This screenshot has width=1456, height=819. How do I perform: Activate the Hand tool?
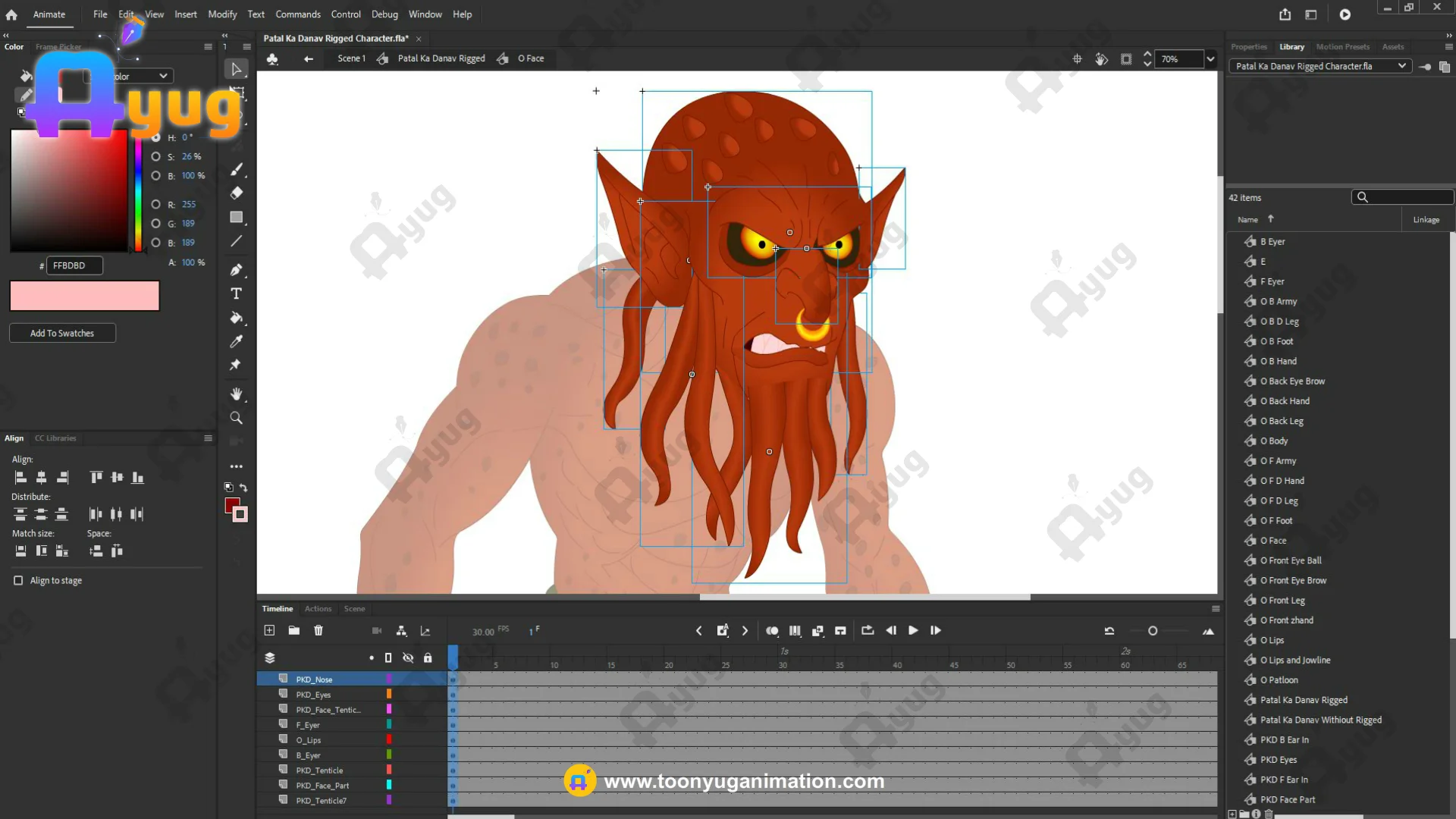[x=236, y=394]
